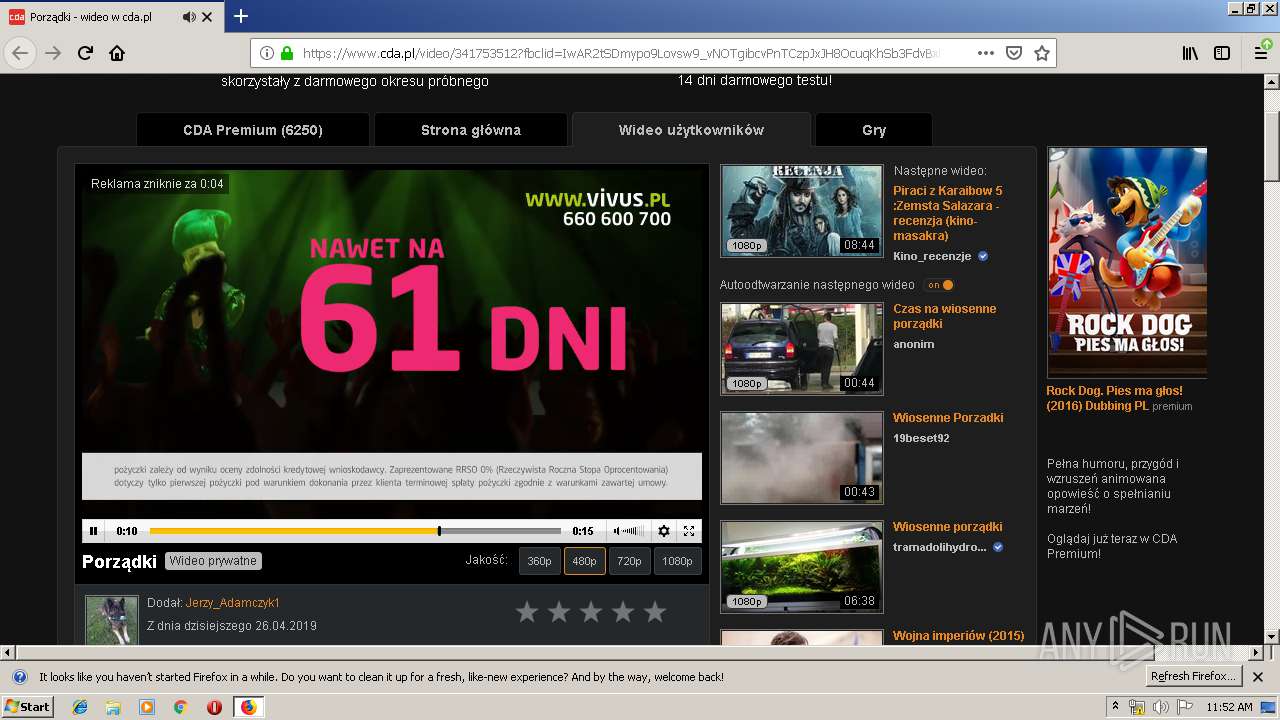This screenshot has height=720, width=1280.
Task: Open the Windows Start menu
Action: pos(28,707)
